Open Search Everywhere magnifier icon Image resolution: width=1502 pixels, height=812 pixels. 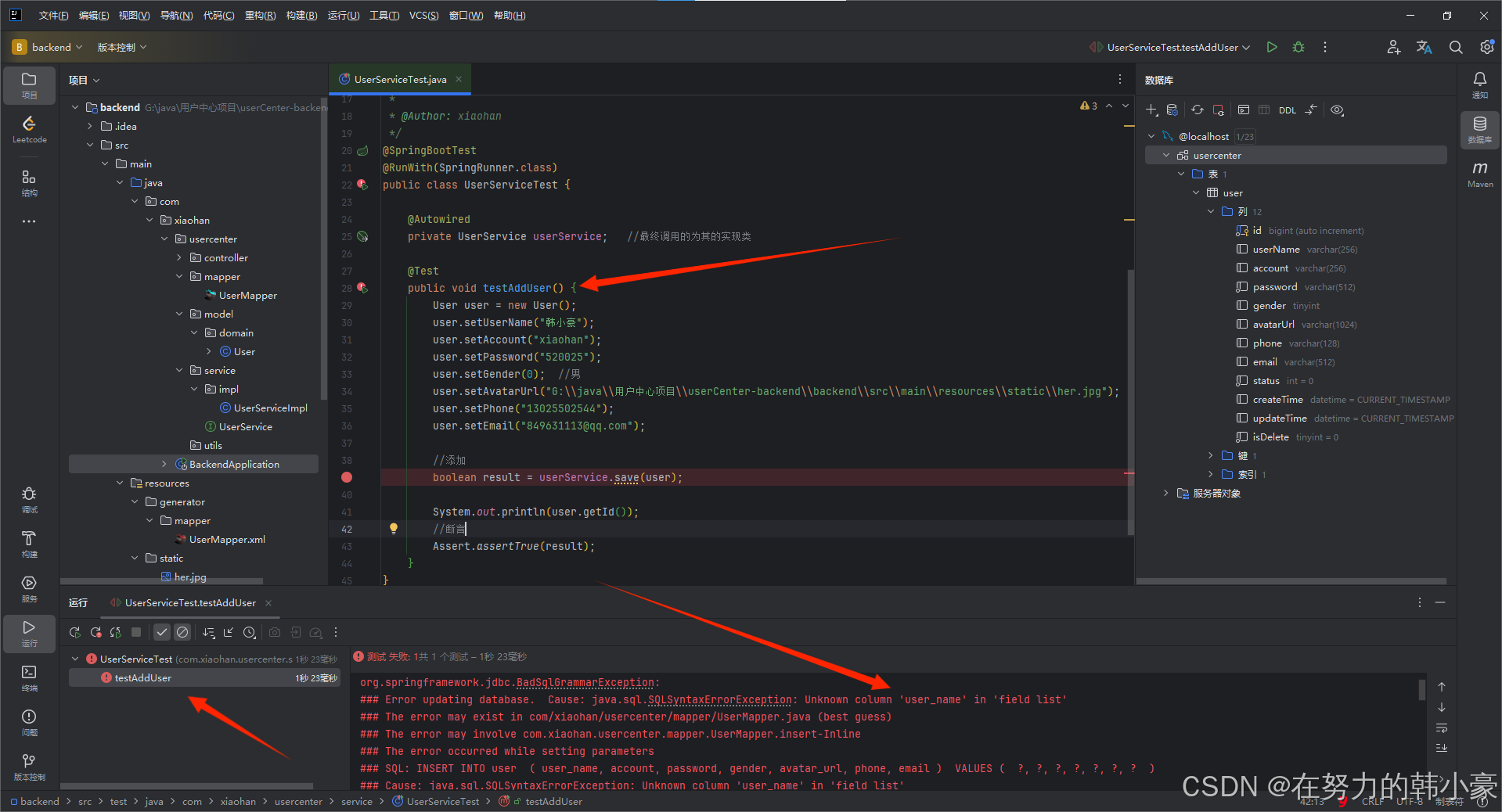[1455, 47]
